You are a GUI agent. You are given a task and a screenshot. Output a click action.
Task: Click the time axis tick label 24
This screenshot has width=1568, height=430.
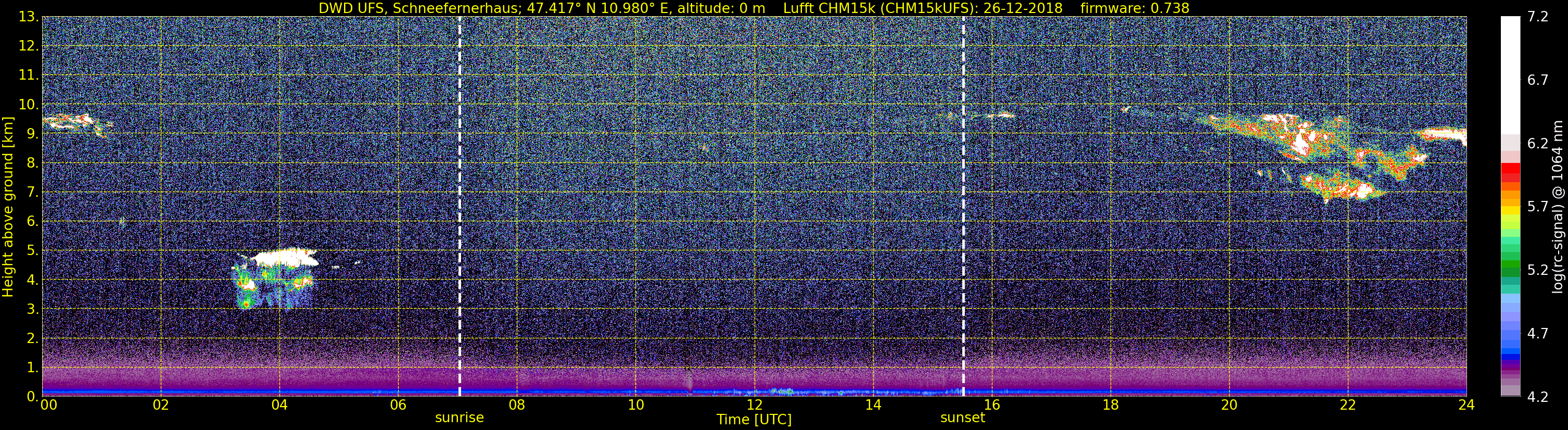tap(1467, 405)
